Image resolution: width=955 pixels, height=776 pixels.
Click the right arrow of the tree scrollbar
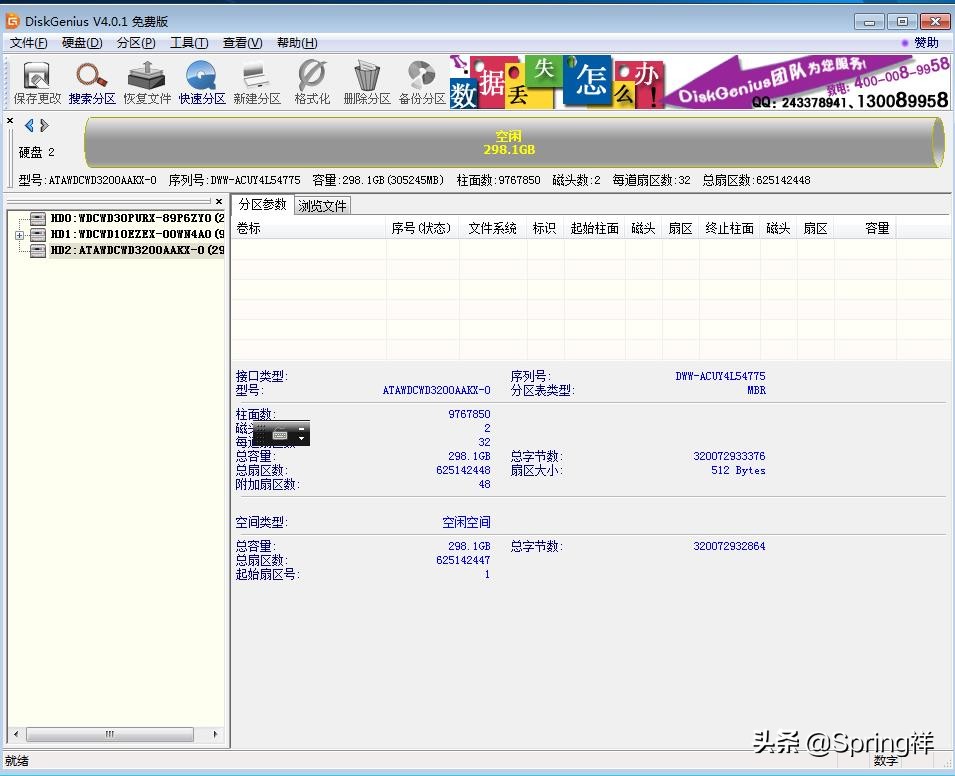[214, 734]
